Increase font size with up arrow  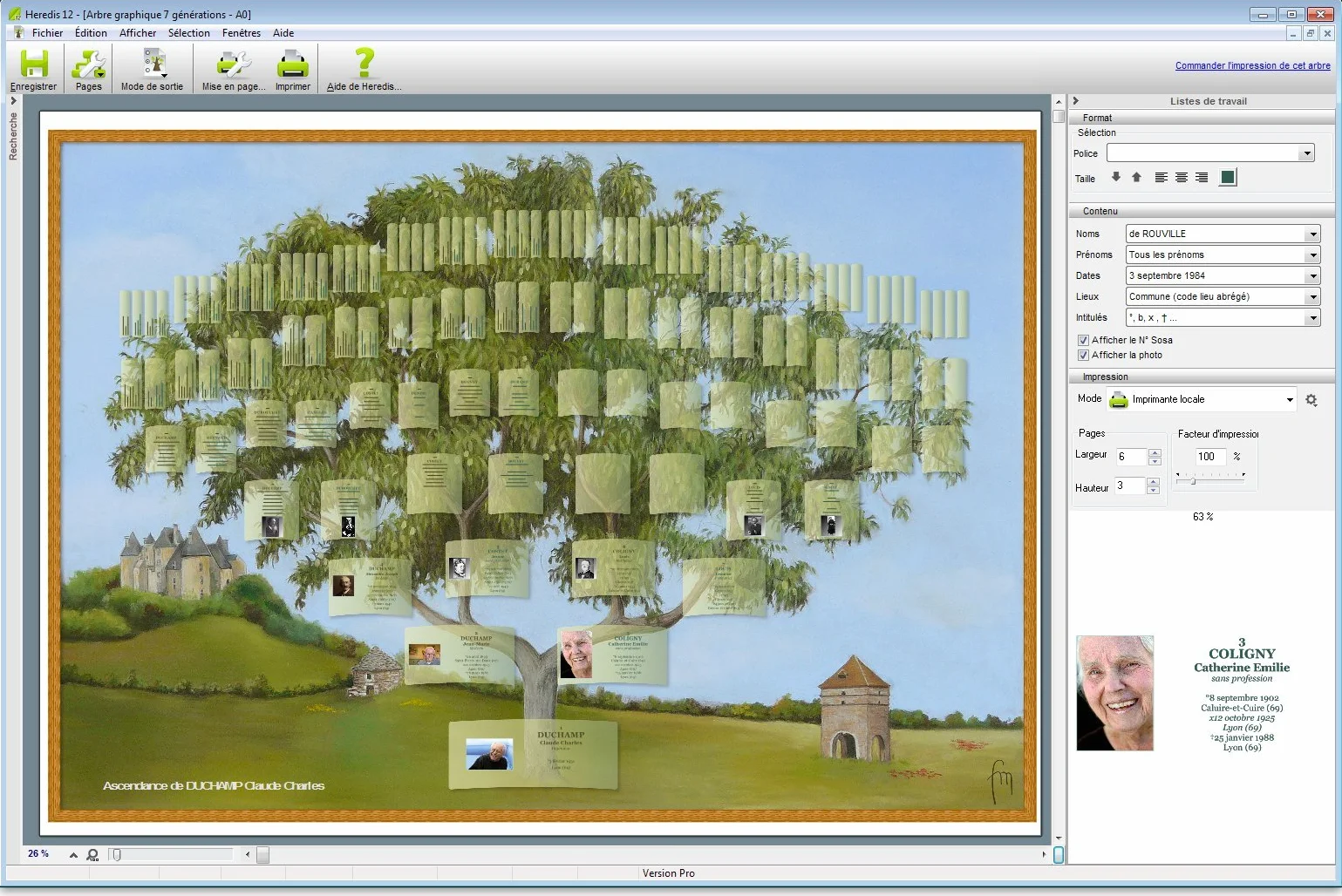point(1136,177)
